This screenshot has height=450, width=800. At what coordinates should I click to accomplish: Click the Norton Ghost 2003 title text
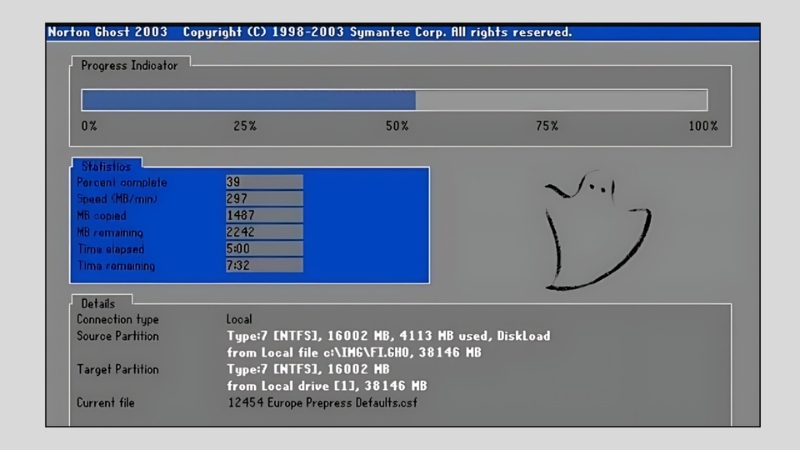pyautogui.click(x=108, y=32)
